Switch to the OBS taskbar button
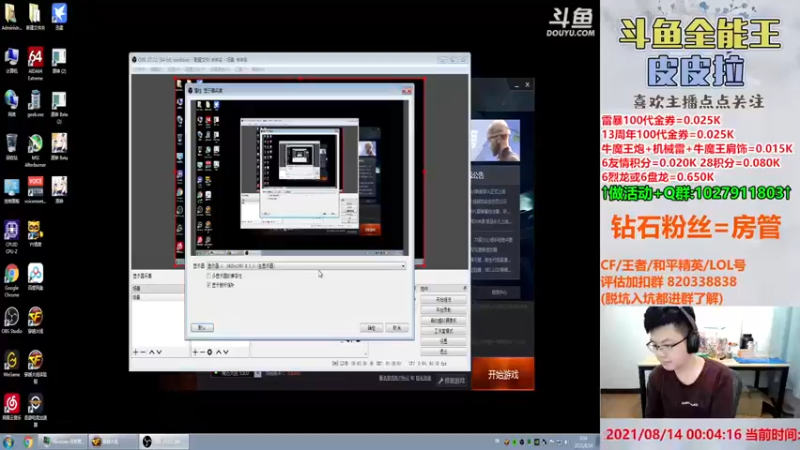 pos(164,442)
